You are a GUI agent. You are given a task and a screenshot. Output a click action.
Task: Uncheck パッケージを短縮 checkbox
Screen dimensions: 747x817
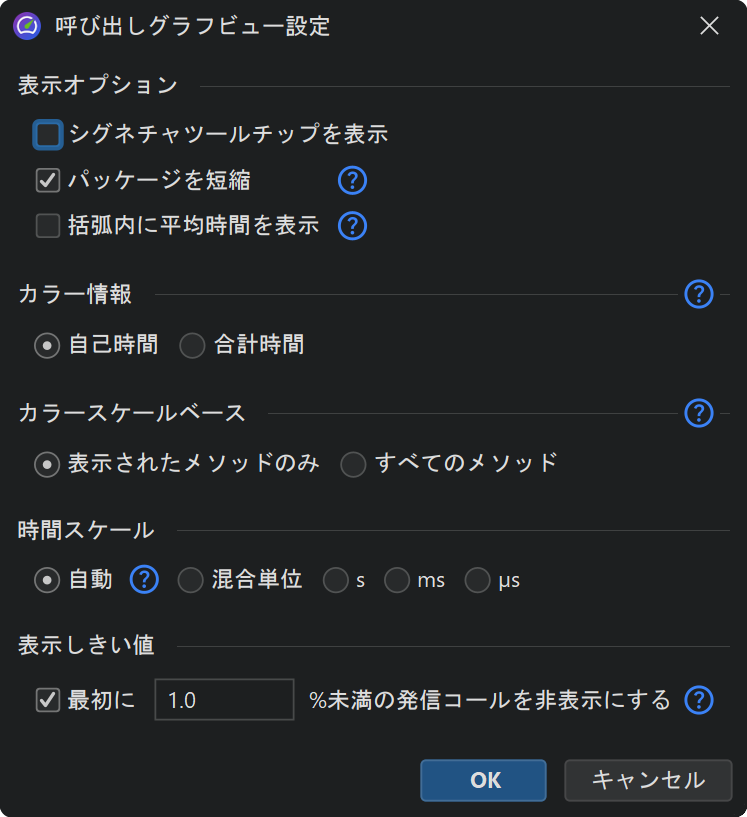coord(48,180)
